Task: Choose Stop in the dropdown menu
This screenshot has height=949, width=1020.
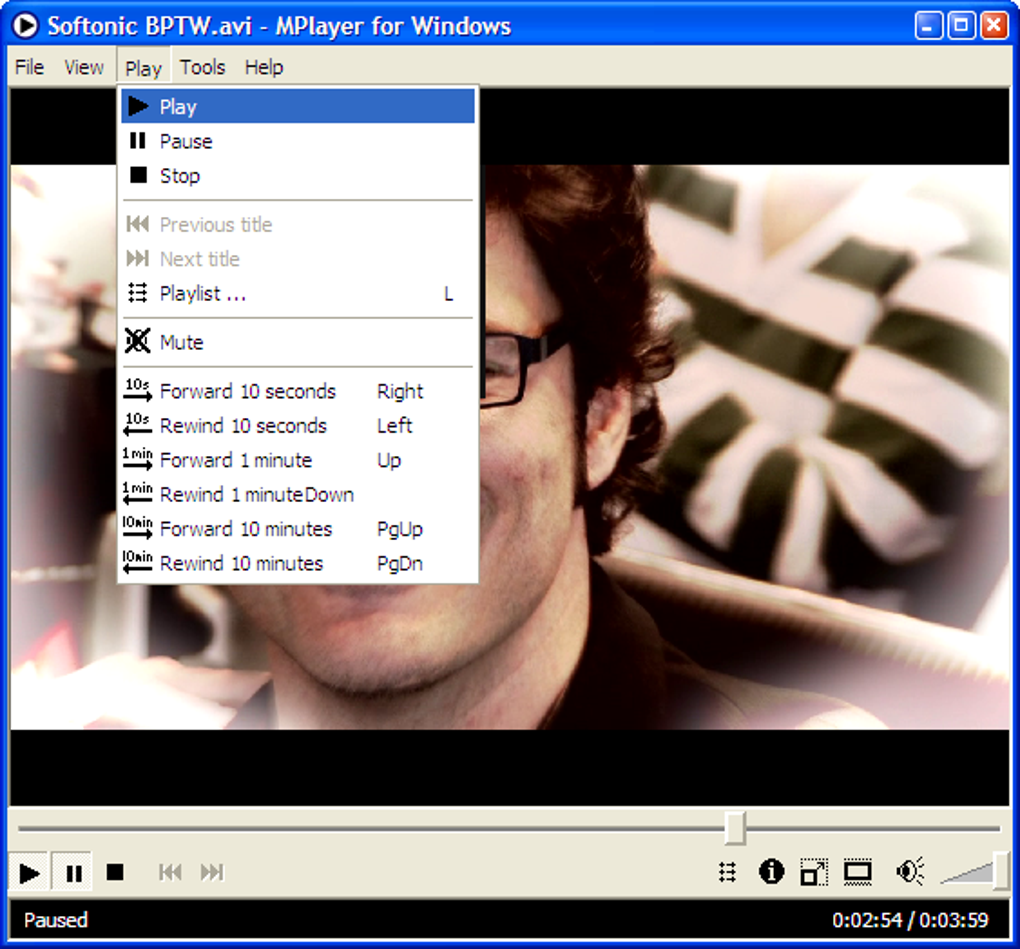Action: tap(298, 176)
